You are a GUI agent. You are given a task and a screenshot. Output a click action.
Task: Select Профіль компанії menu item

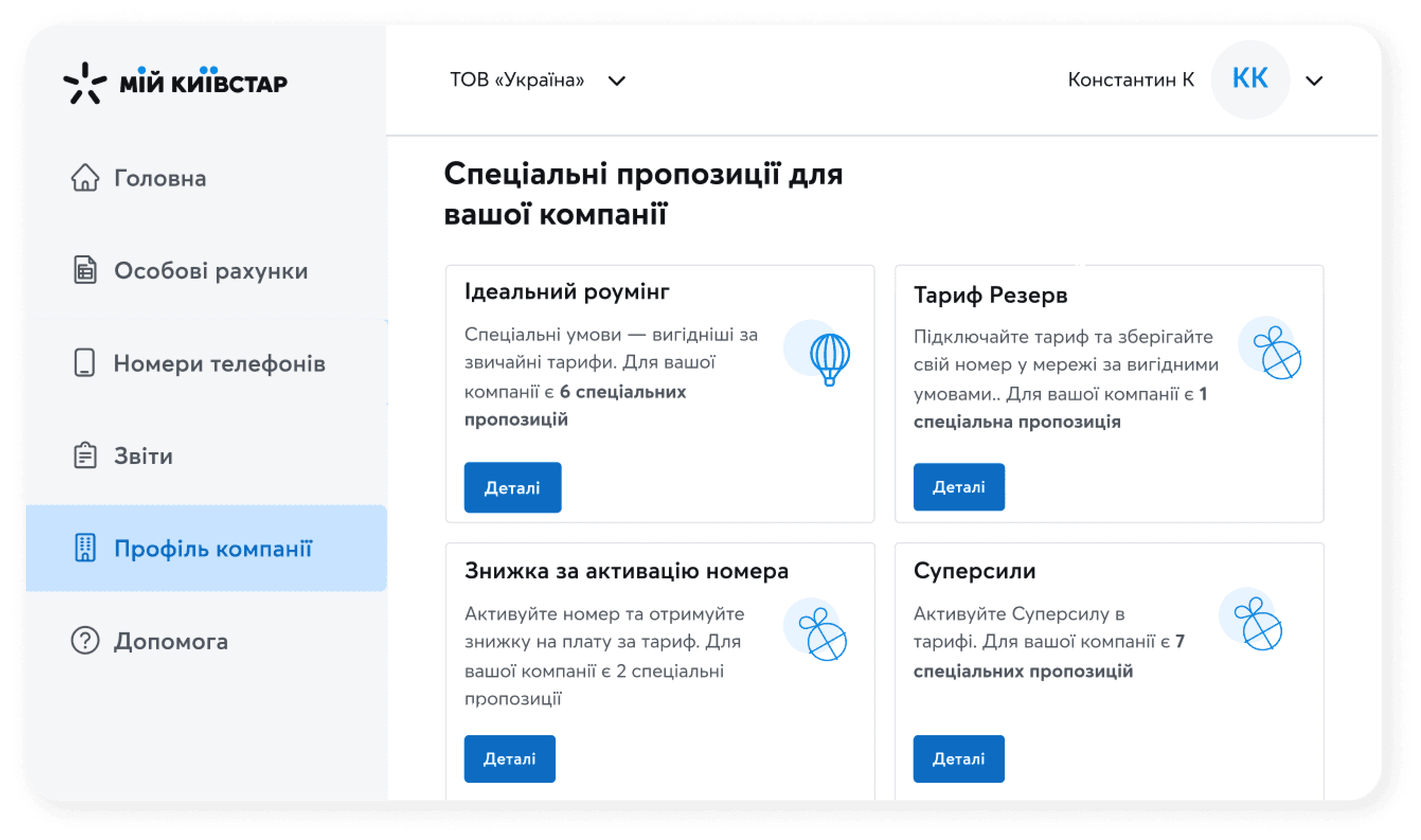(207, 548)
